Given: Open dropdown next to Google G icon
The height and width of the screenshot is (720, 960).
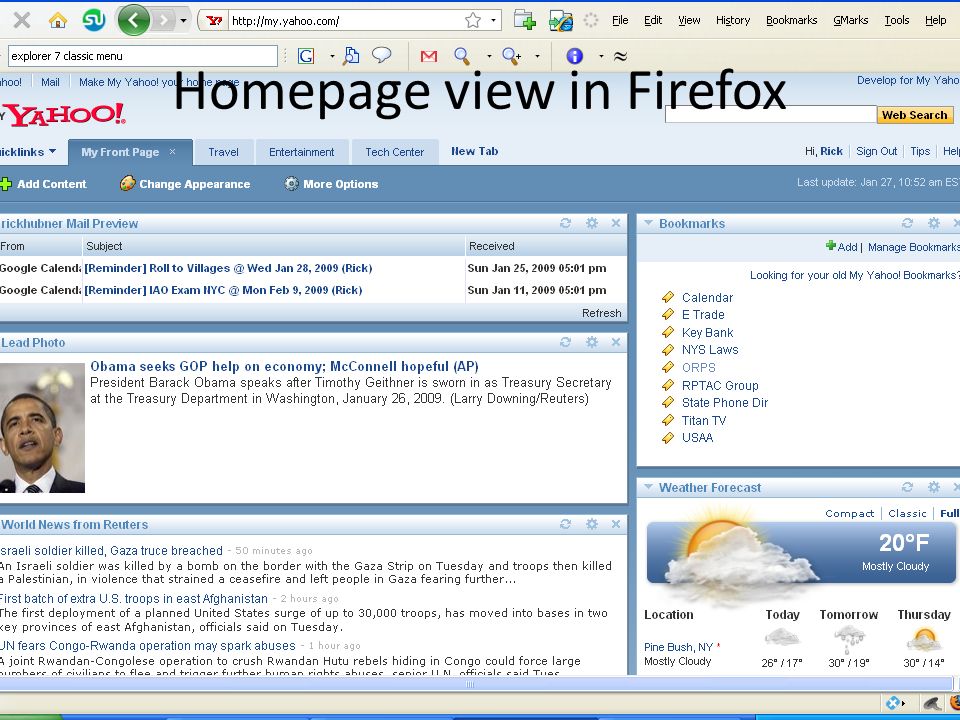Looking at the screenshot, I should [x=332, y=56].
